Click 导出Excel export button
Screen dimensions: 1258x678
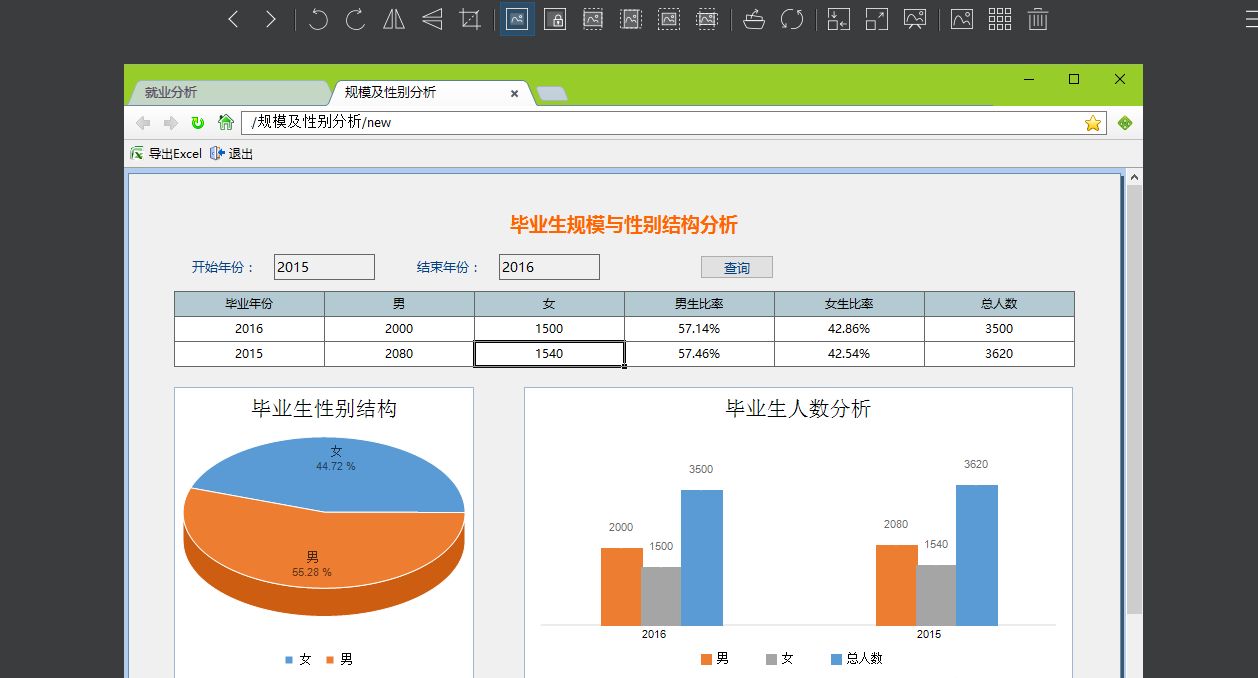coord(166,154)
